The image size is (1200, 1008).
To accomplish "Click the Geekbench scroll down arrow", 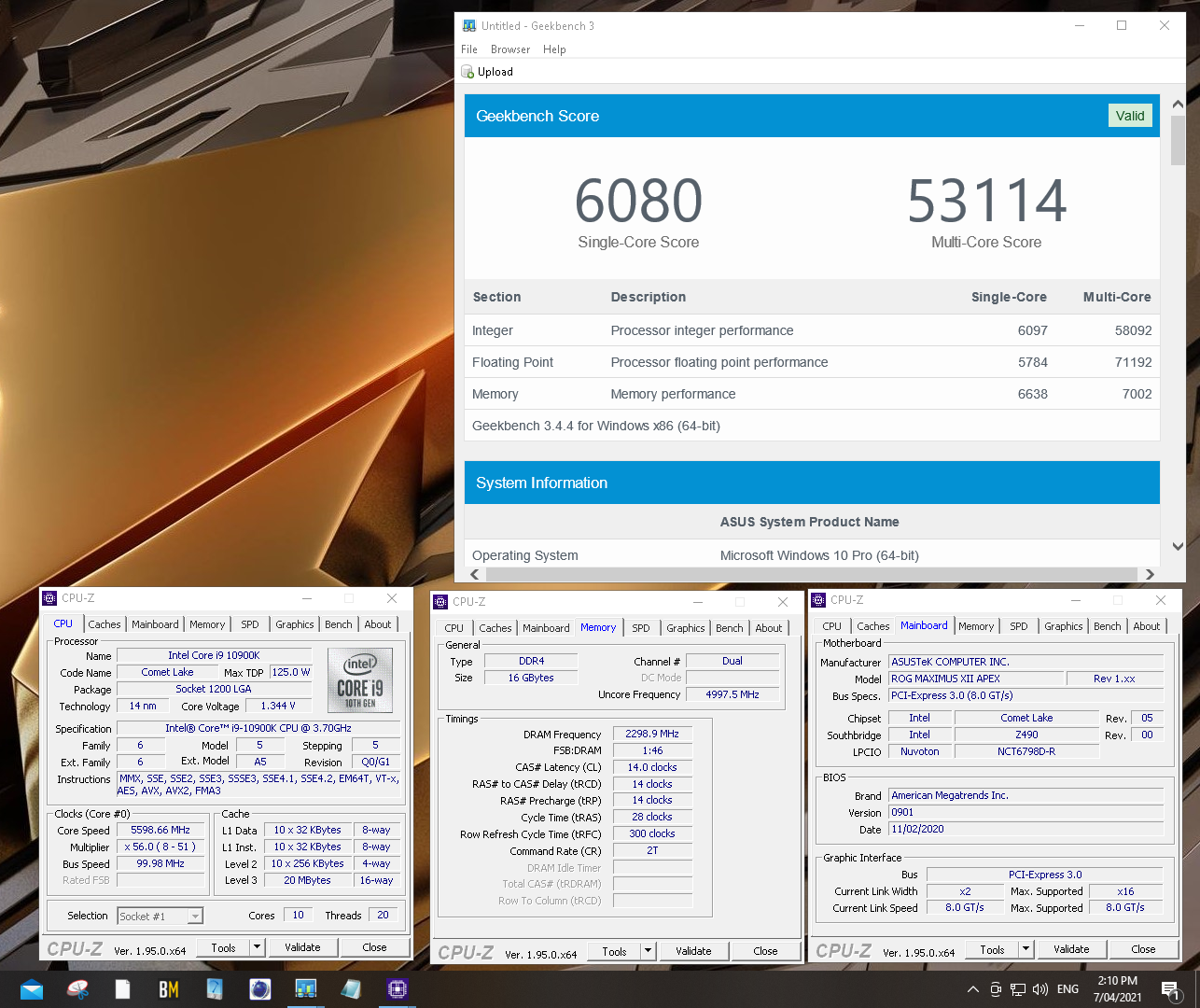I will [1178, 547].
